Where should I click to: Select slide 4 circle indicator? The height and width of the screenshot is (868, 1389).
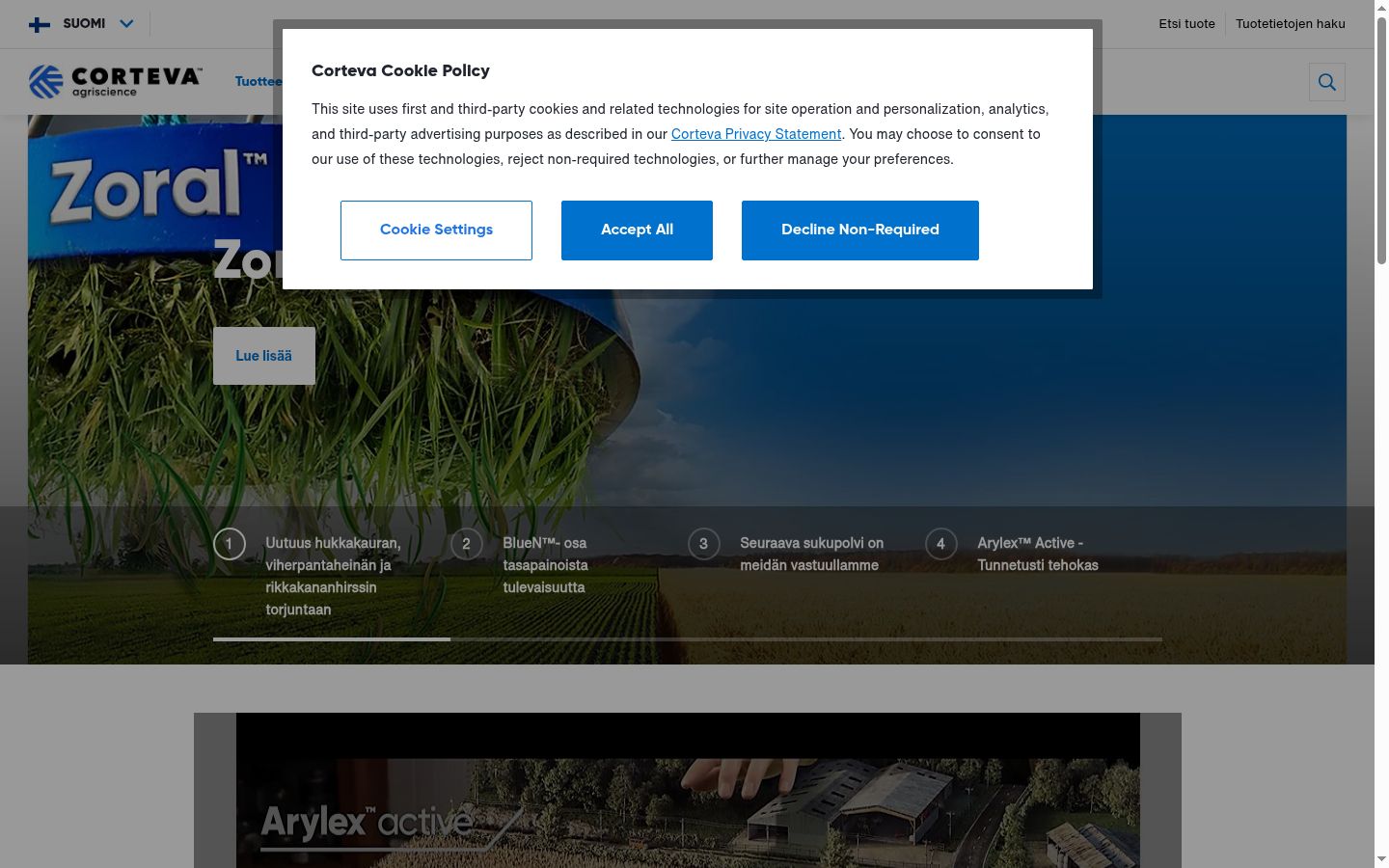coord(941,544)
